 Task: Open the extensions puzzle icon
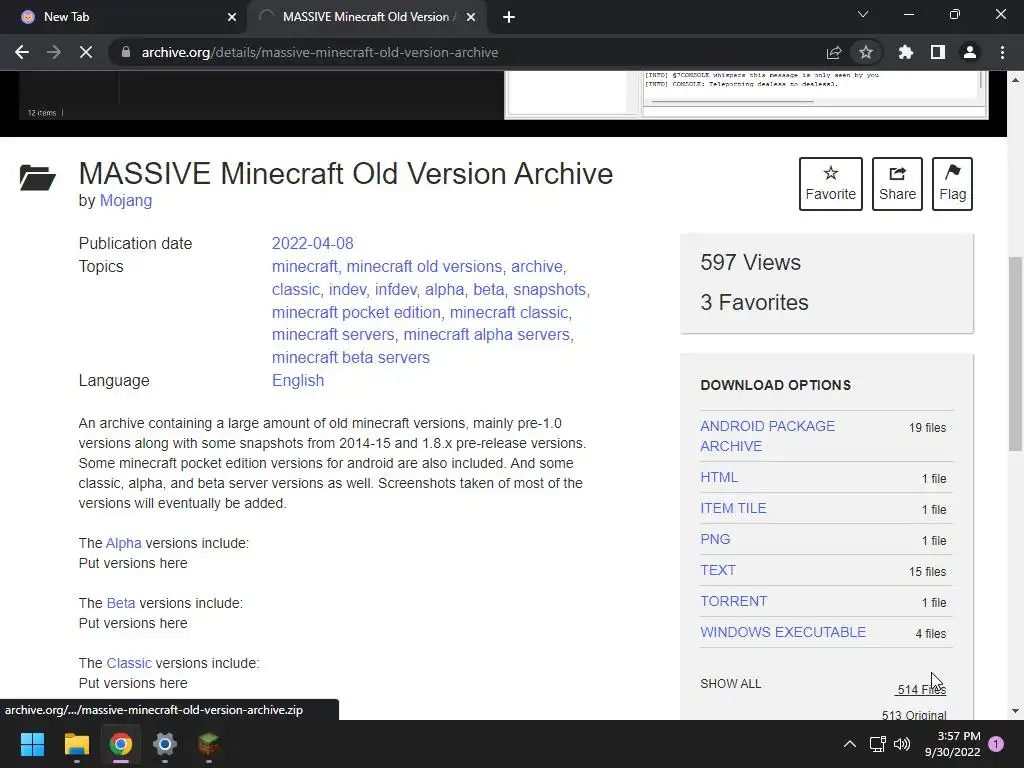906,52
